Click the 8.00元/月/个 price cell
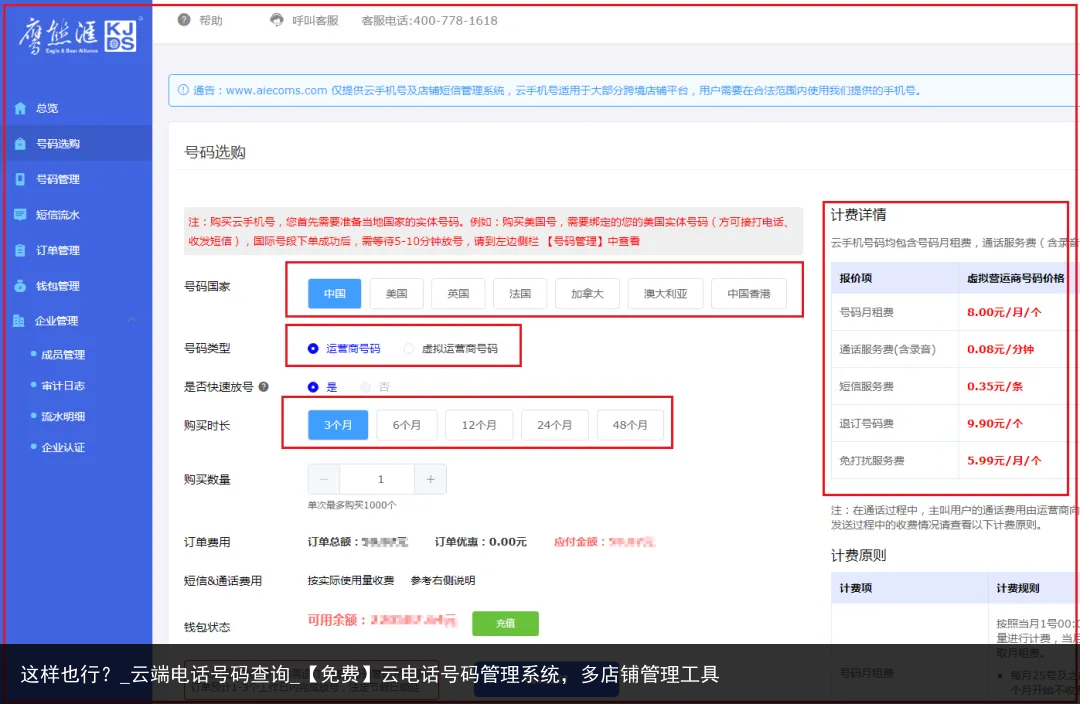The image size is (1080, 704). pos(1004,312)
